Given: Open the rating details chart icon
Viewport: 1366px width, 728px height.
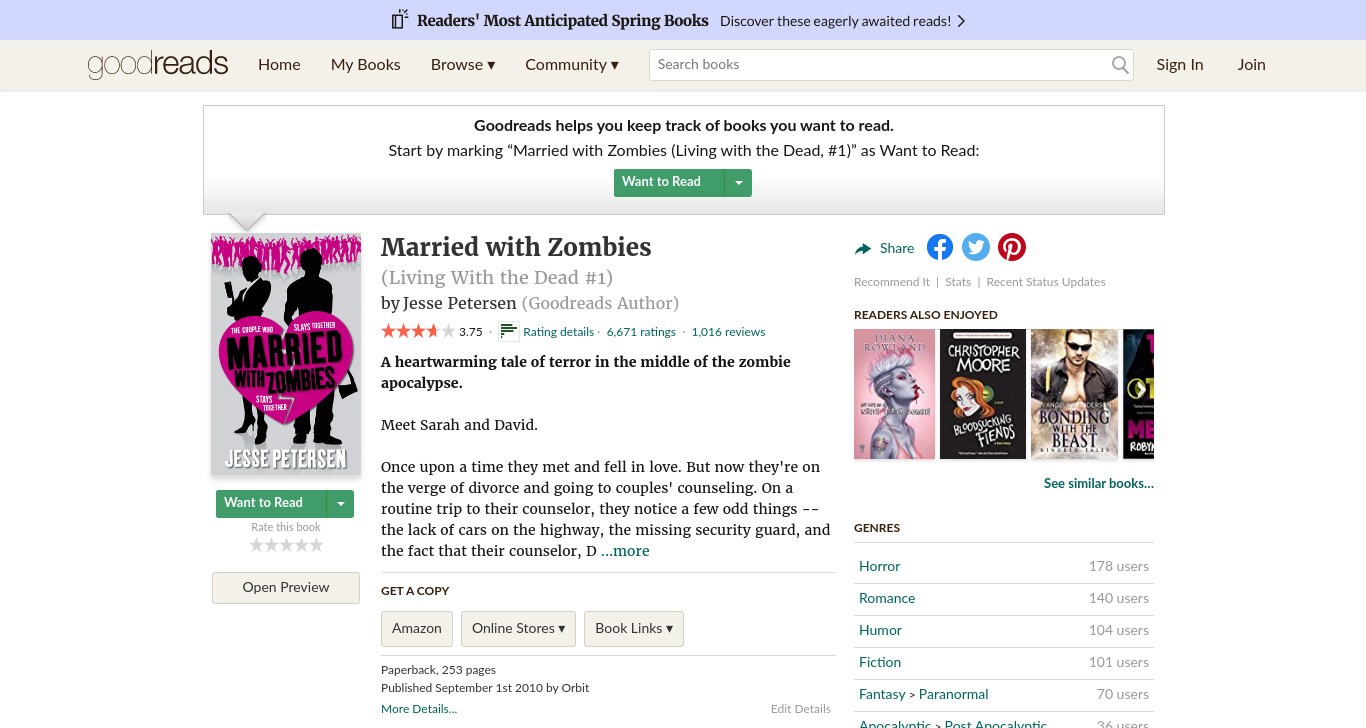Looking at the screenshot, I should coord(508,331).
